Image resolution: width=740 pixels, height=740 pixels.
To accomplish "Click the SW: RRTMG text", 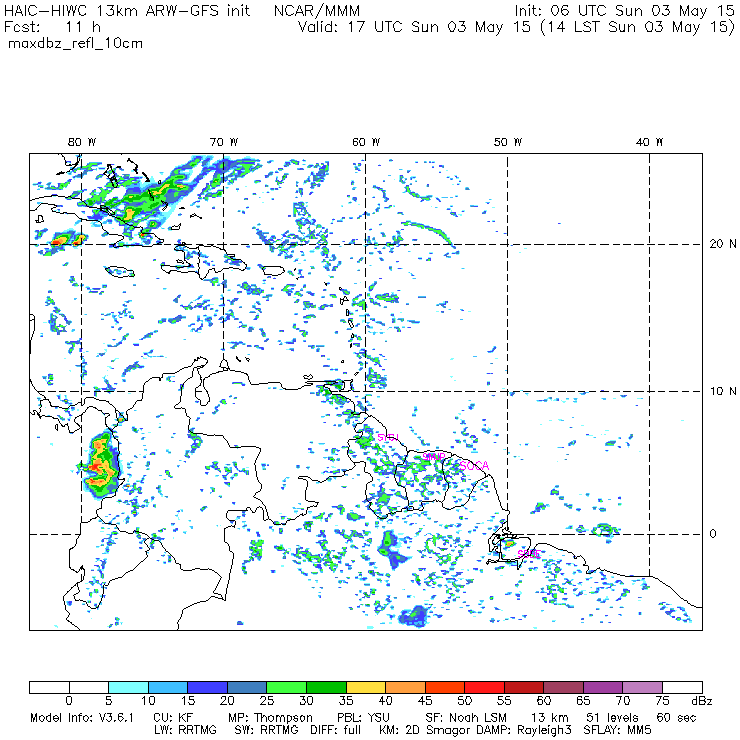I will [x=267, y=730].
